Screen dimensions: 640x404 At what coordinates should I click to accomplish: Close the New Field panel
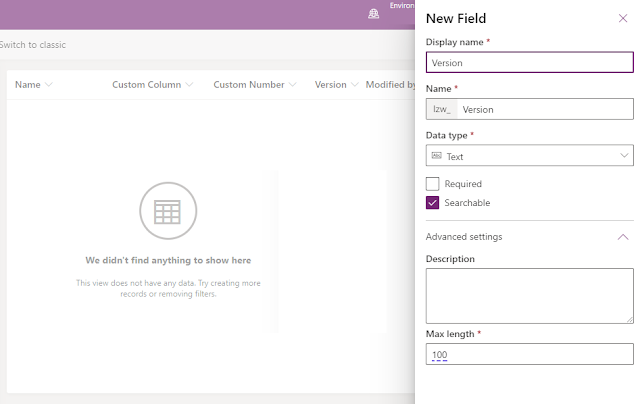623,18
